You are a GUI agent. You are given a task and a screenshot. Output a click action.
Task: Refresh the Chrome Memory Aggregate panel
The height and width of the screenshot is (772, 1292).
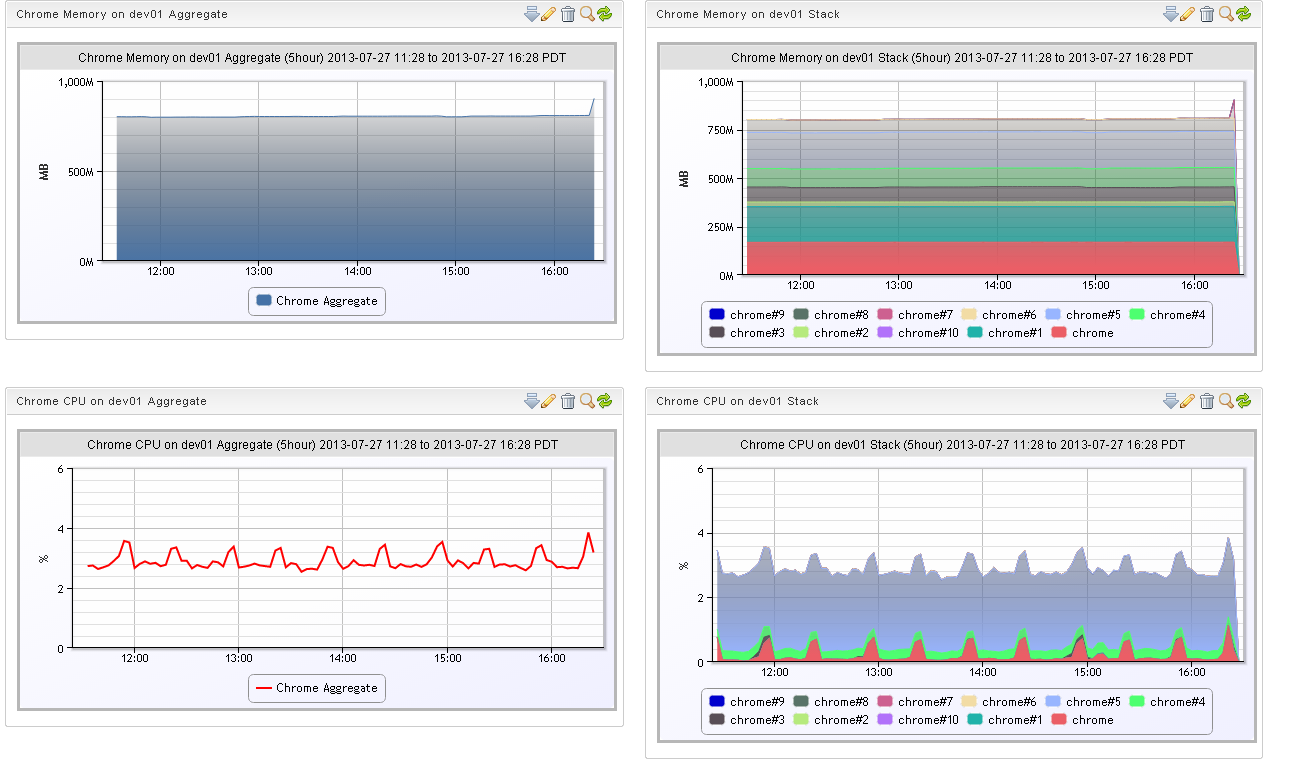click(x=604, y=13)
